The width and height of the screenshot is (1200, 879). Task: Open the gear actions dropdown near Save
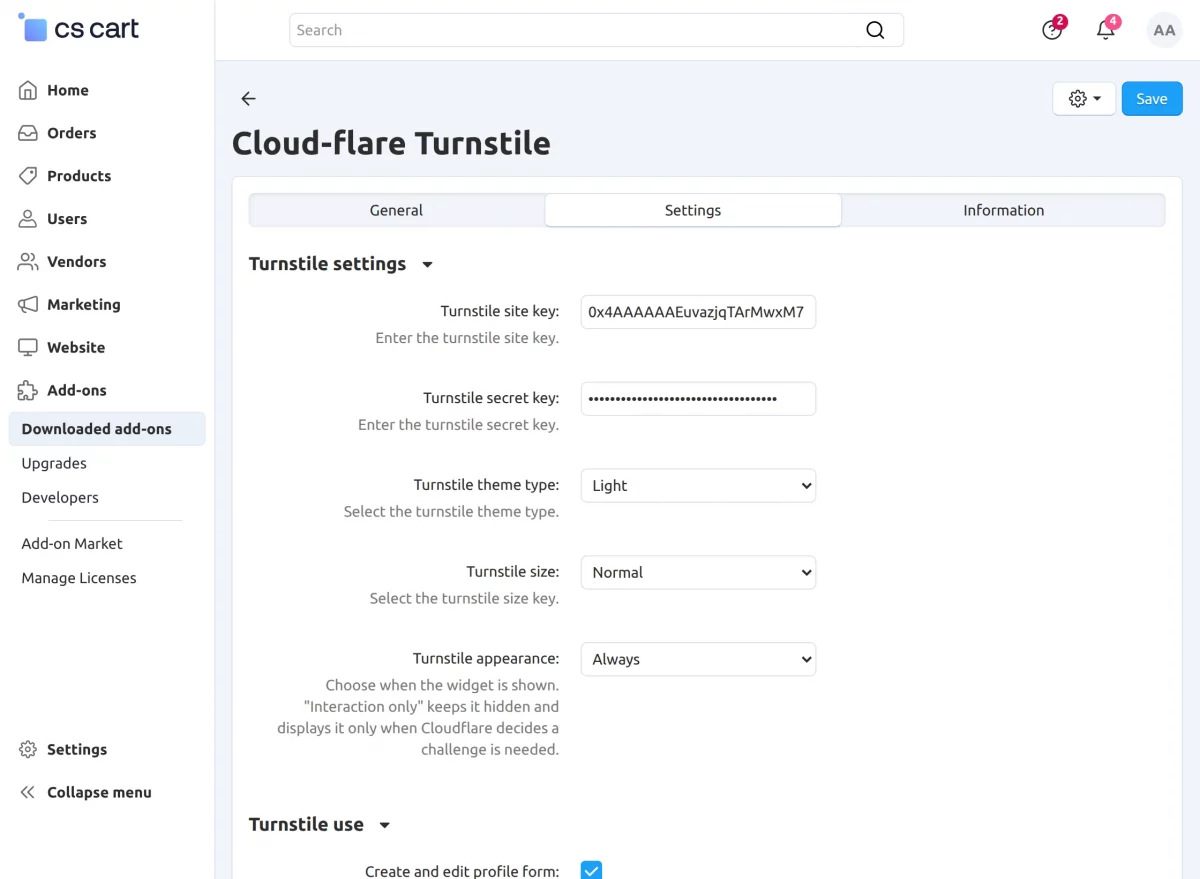click(x=1084, y=99)
